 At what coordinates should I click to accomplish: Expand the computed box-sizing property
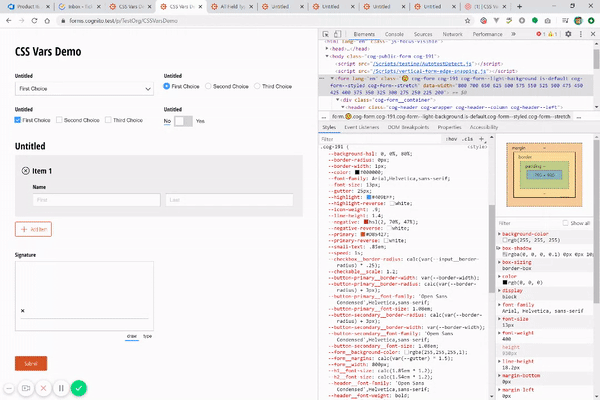(499, 262)
